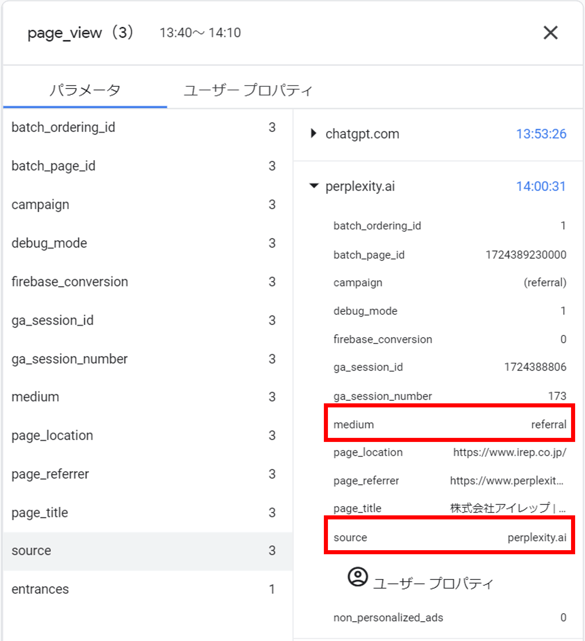Select the ga_session_number parameter in the left list
The width and height of the screenshot is (585, 641).
pos(147,359)
